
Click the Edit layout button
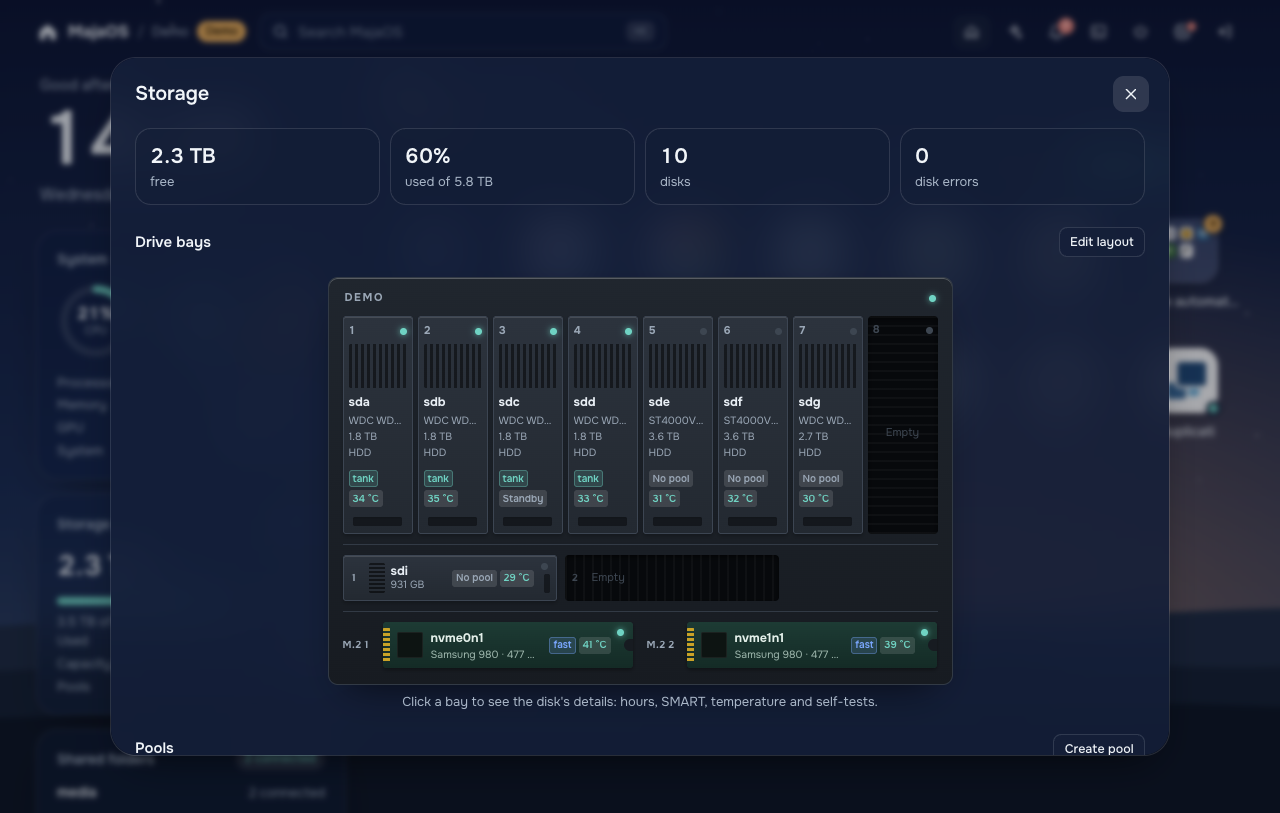point(1101,242)
